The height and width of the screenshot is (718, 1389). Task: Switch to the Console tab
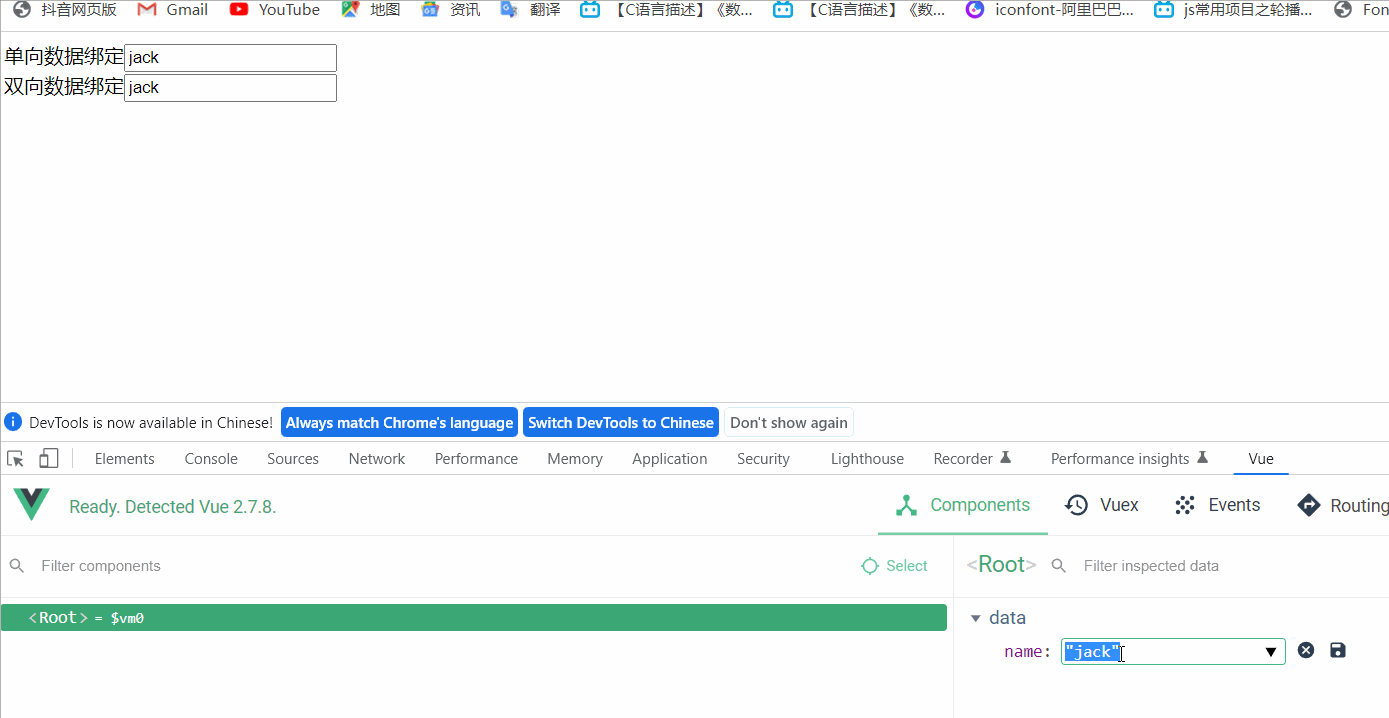click(x=211, y=459)
